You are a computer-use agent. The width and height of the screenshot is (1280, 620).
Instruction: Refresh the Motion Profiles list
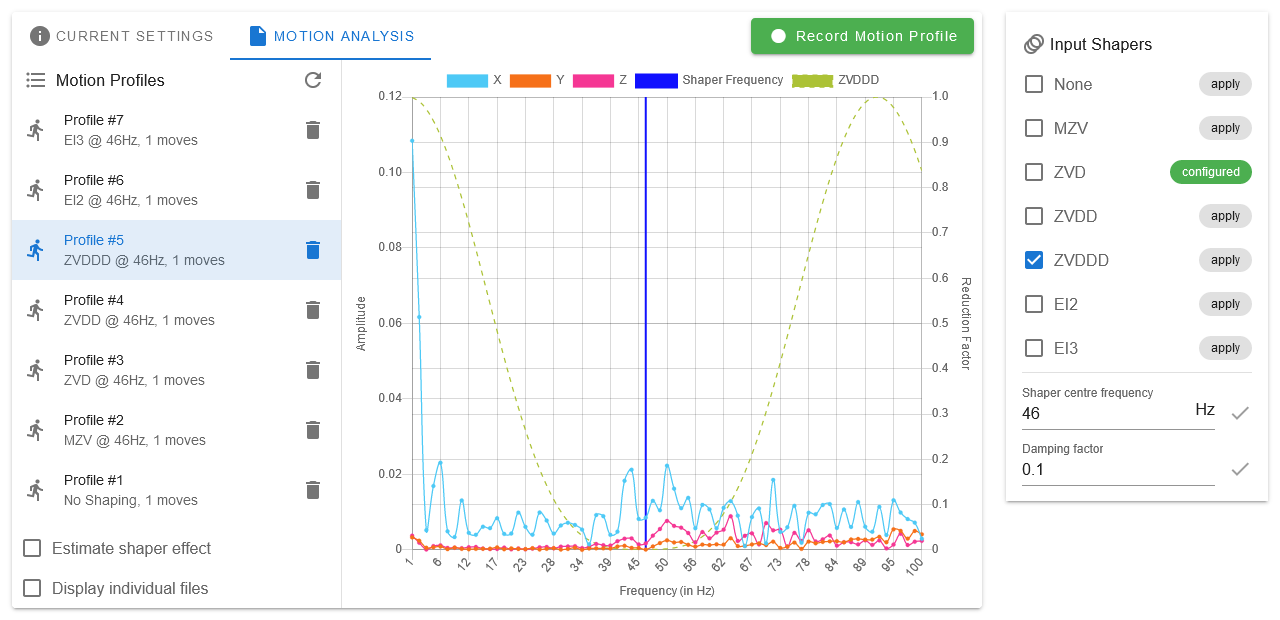(x=313, y=80)
